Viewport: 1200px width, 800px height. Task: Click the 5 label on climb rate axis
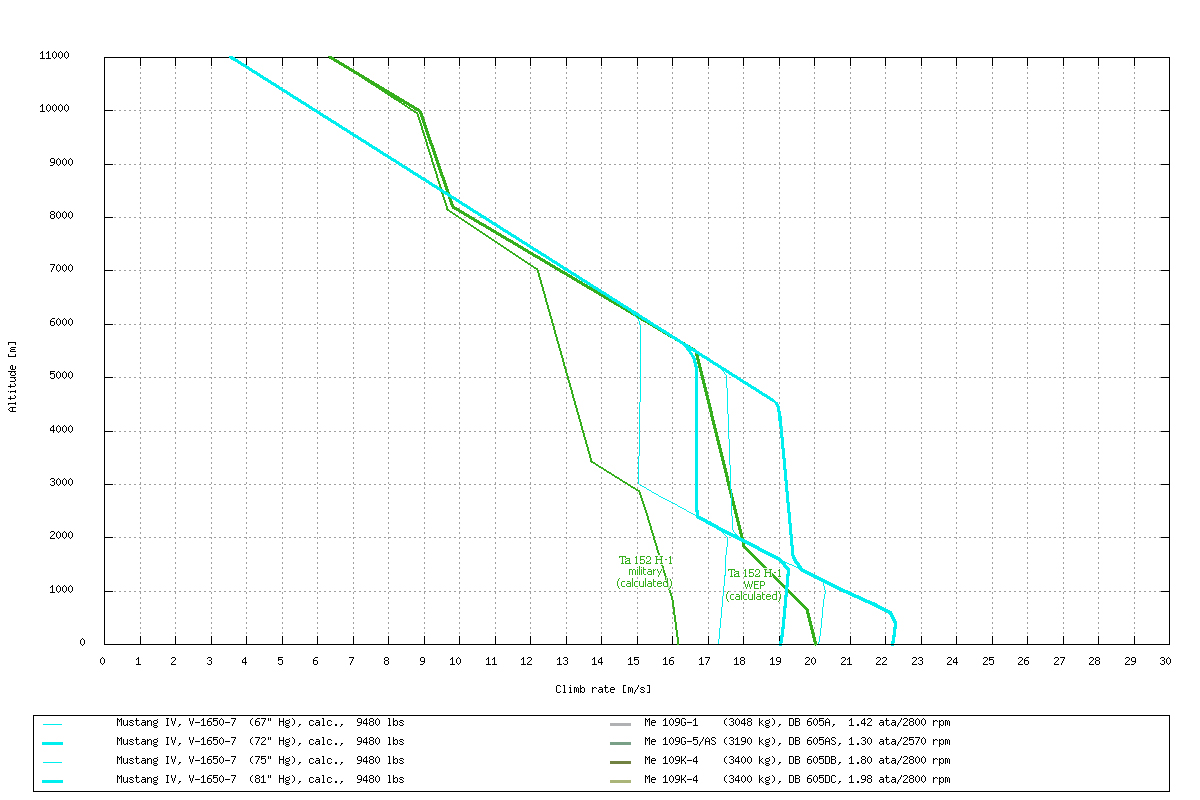(x=280, y=661)
